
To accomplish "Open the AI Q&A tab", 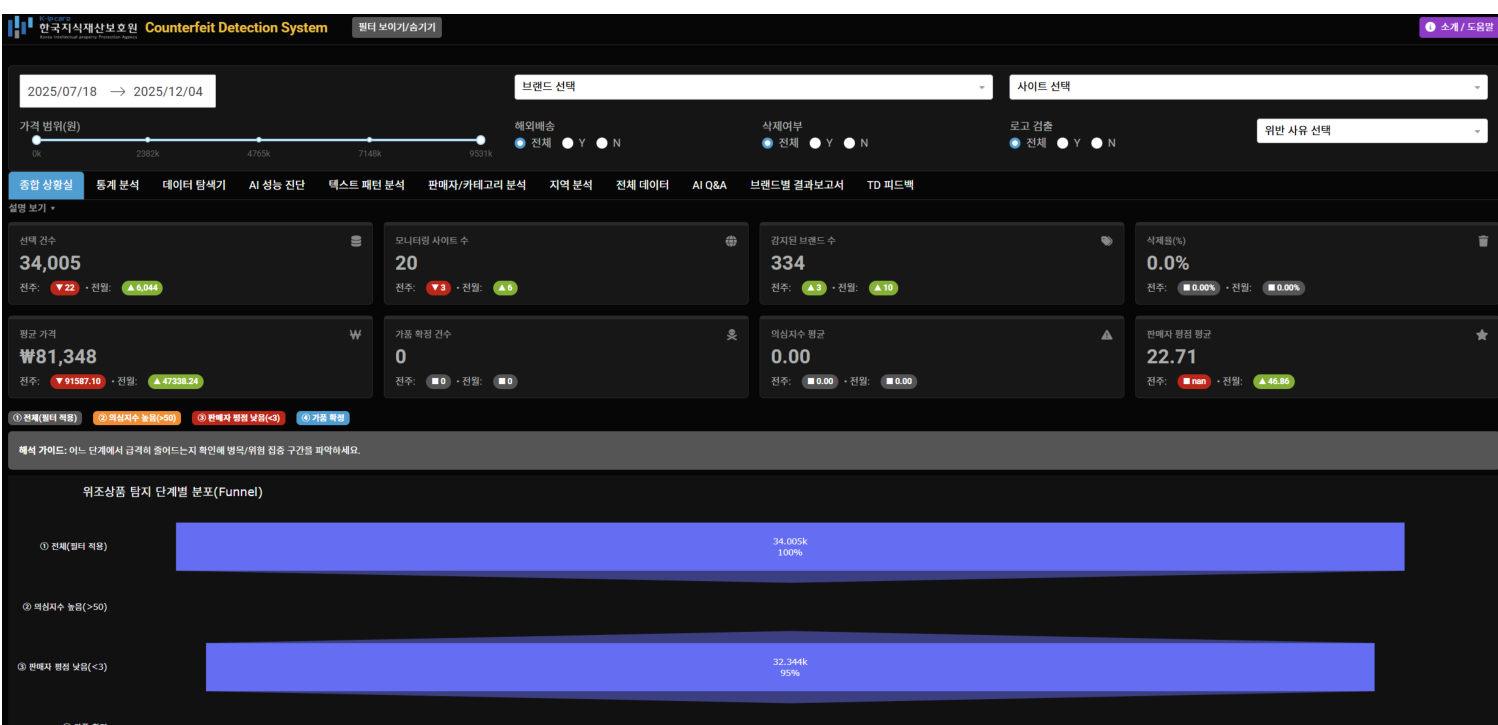I will tap(712, 184).
